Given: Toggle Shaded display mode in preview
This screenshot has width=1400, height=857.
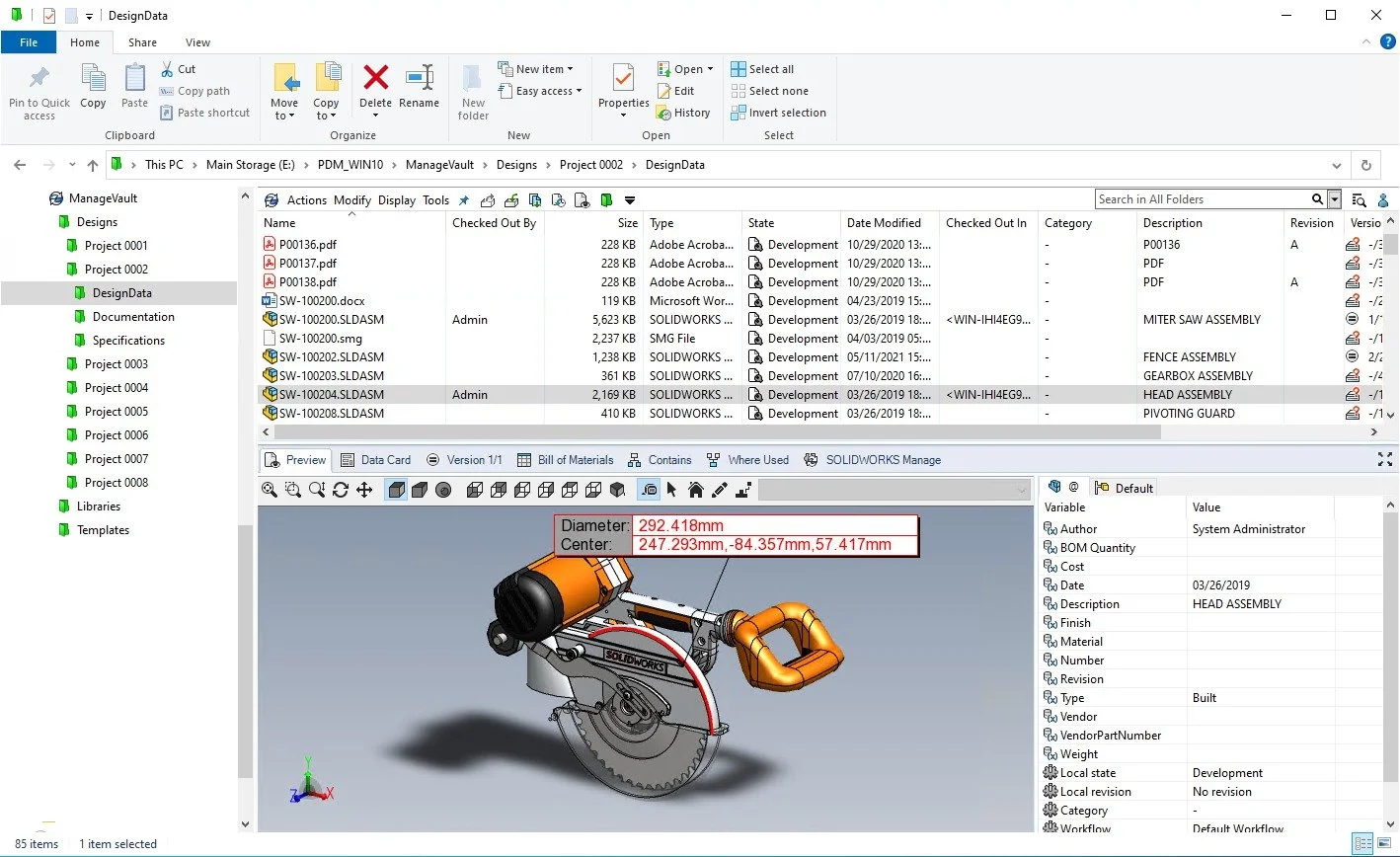Looking at the screenshot, I should pyautogui.click(x=420, y=490).
